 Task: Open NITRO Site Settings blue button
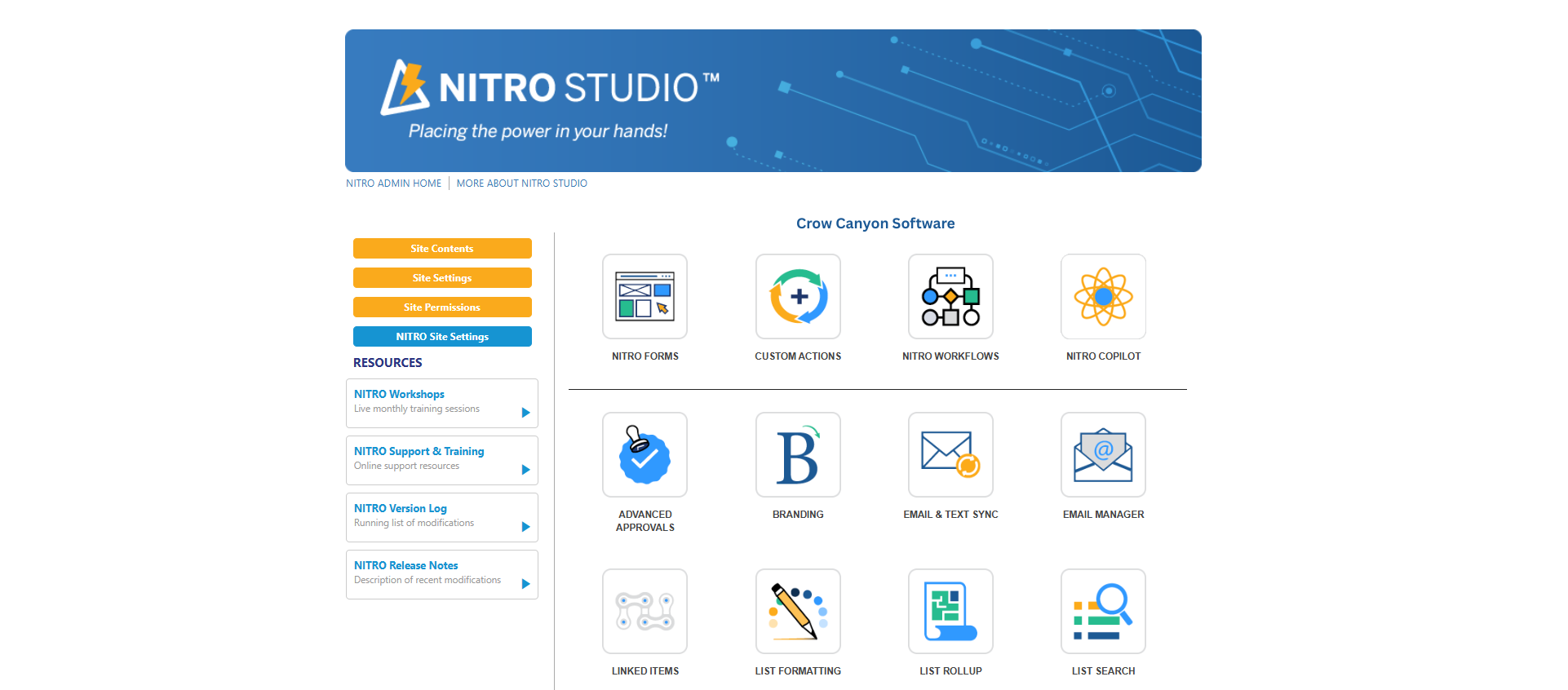pos(442,337)
